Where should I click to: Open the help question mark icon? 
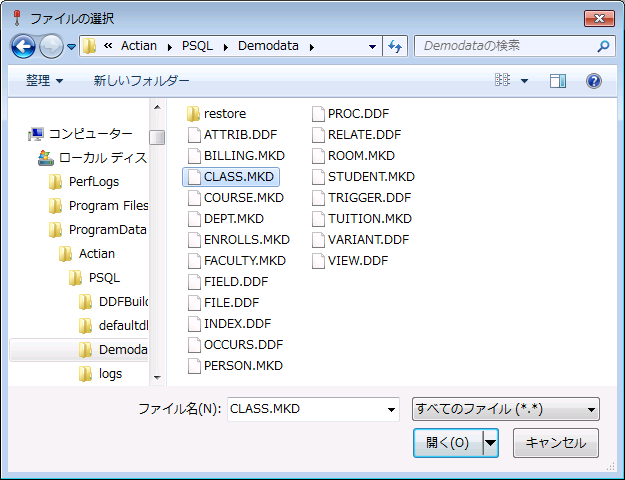tap(593, 81)
